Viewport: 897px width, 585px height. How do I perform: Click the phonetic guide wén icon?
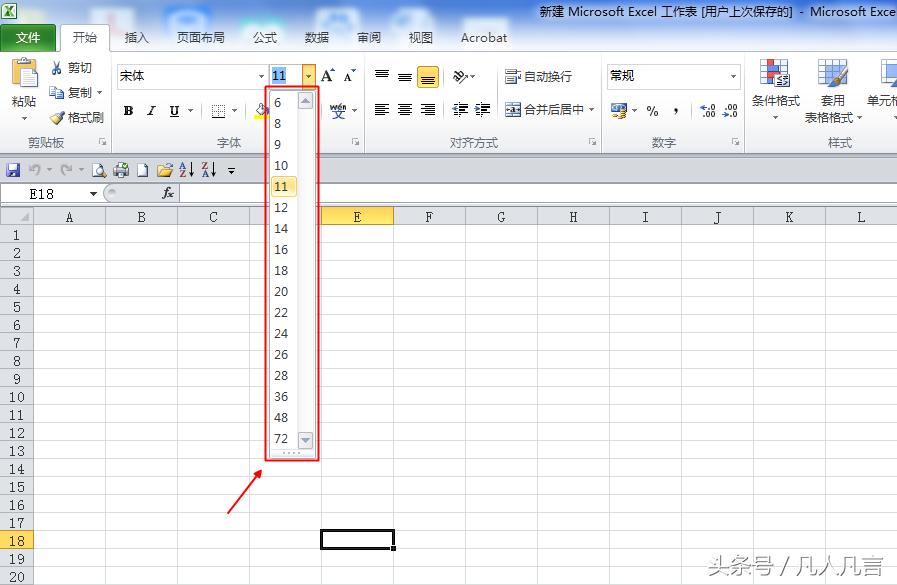click(338, 110)
